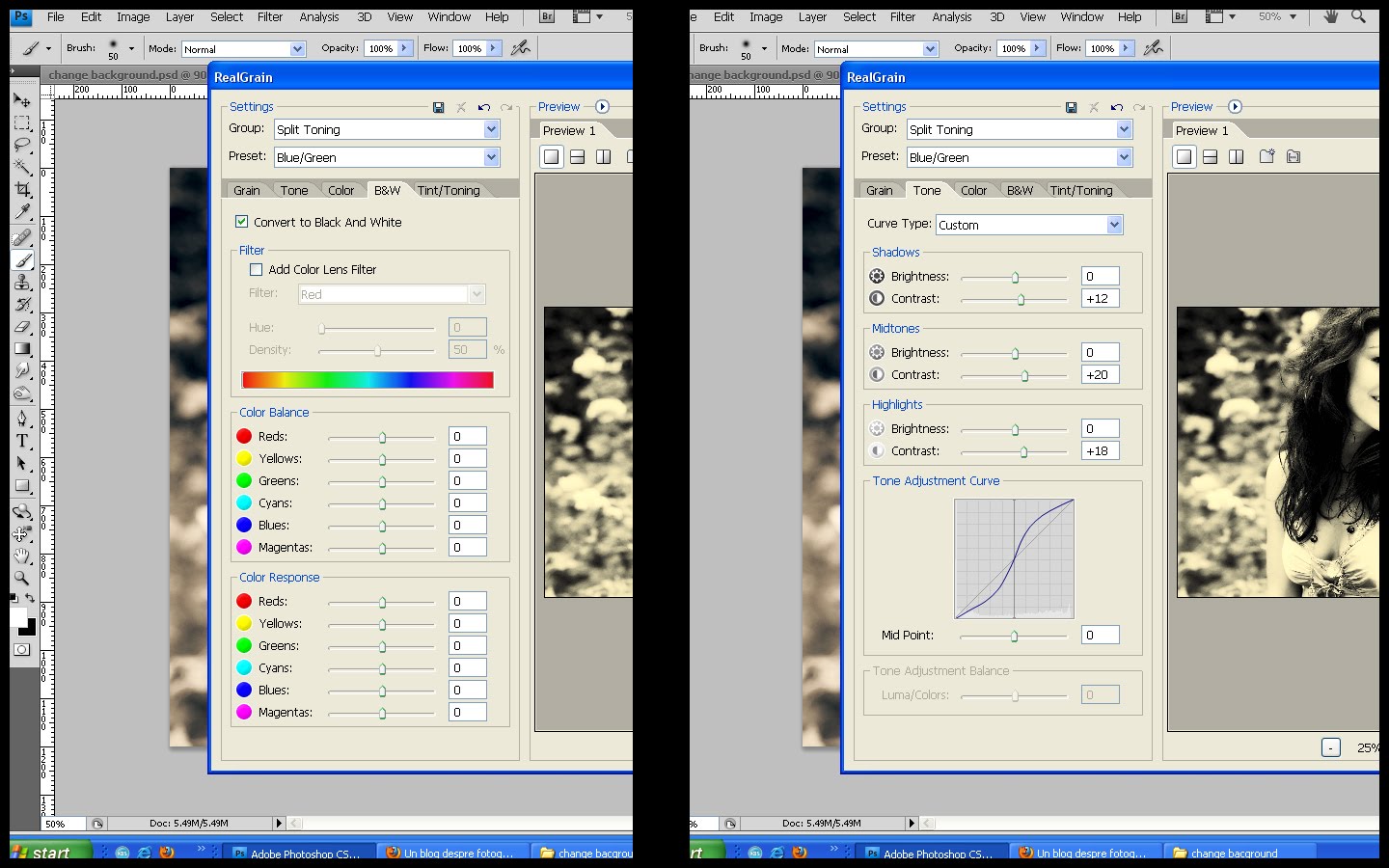This screenshot has height=868, width=1389.
Task: Click Adobe Photoshop taskbar button in left screenshot
Action: 298,853
